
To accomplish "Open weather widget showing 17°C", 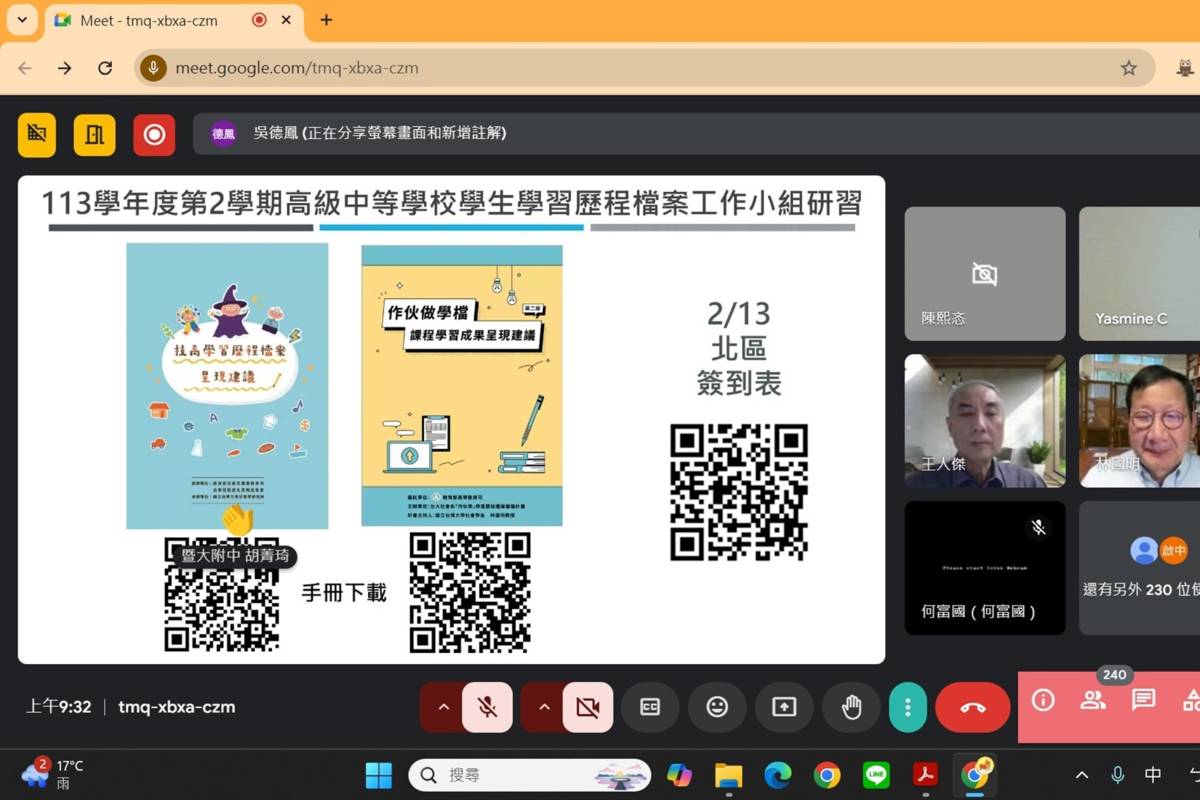I will pos(52,774).
